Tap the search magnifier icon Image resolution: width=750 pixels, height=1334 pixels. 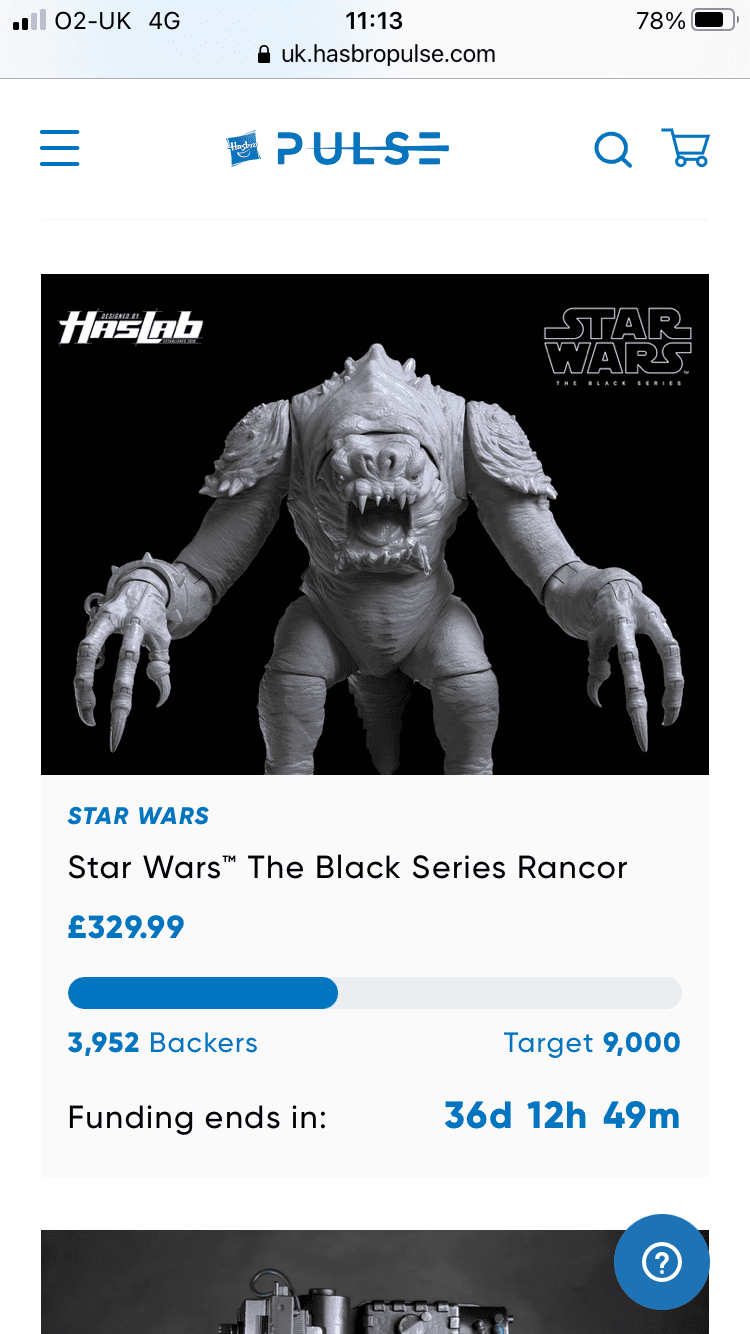tap(613, 150)
